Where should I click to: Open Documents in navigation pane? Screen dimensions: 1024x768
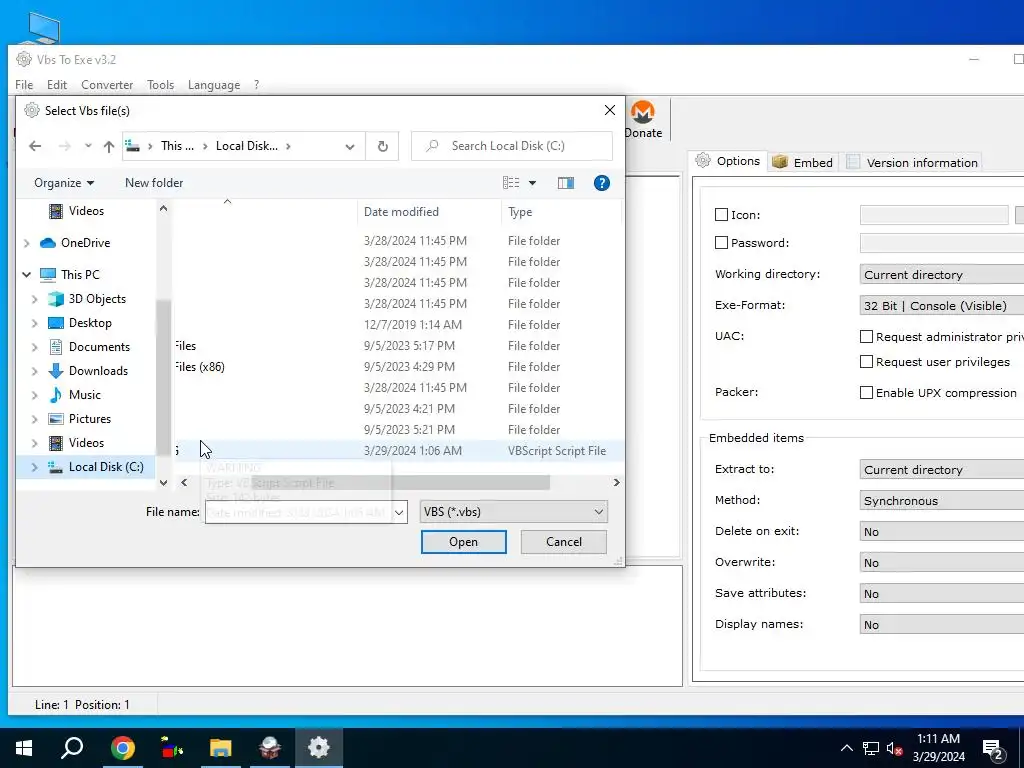point(99,347)
